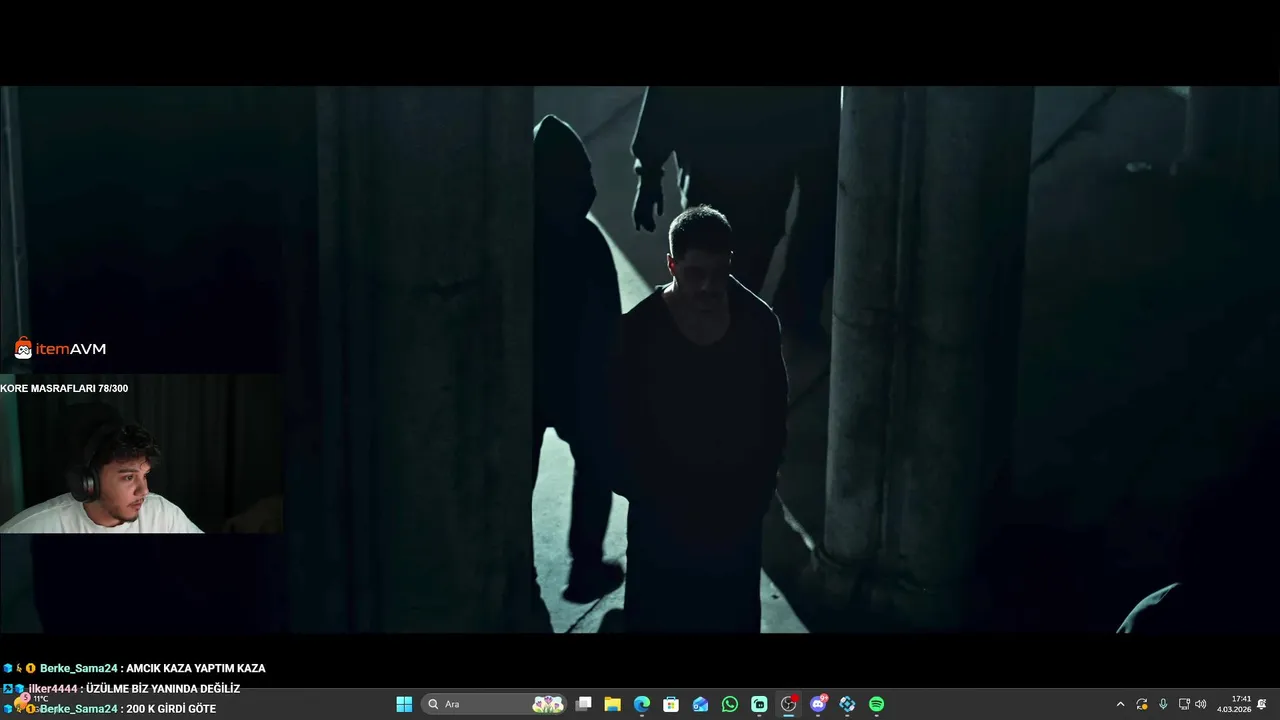This screenshot has width=1280, height=720.
Task: Open the volume control tray icon
Action: coord(1200,704)
